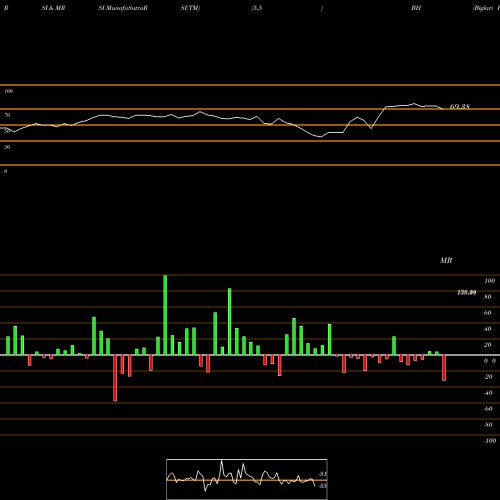Click the 'BH' ticker label at top
The image size is (500, 500).
click(416, 8)
